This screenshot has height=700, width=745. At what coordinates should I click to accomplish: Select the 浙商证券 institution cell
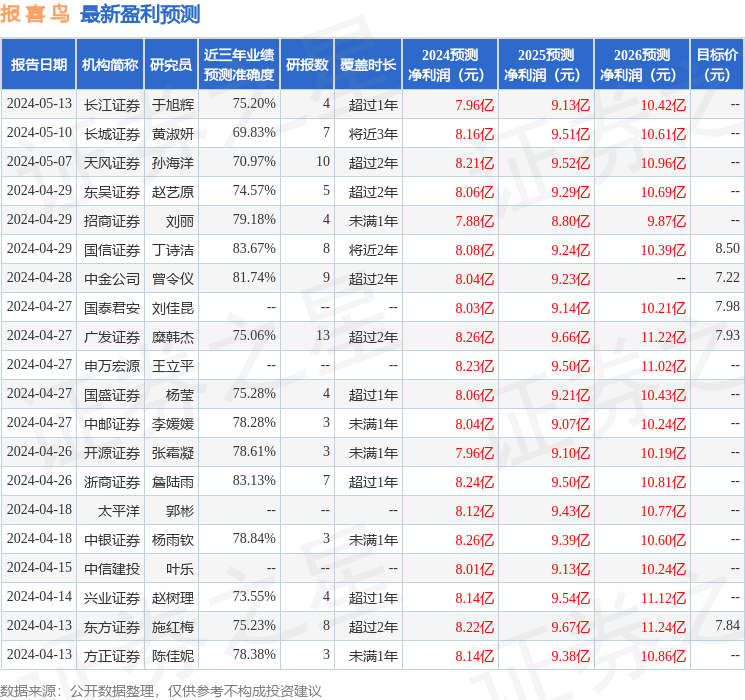click(112, 481)
